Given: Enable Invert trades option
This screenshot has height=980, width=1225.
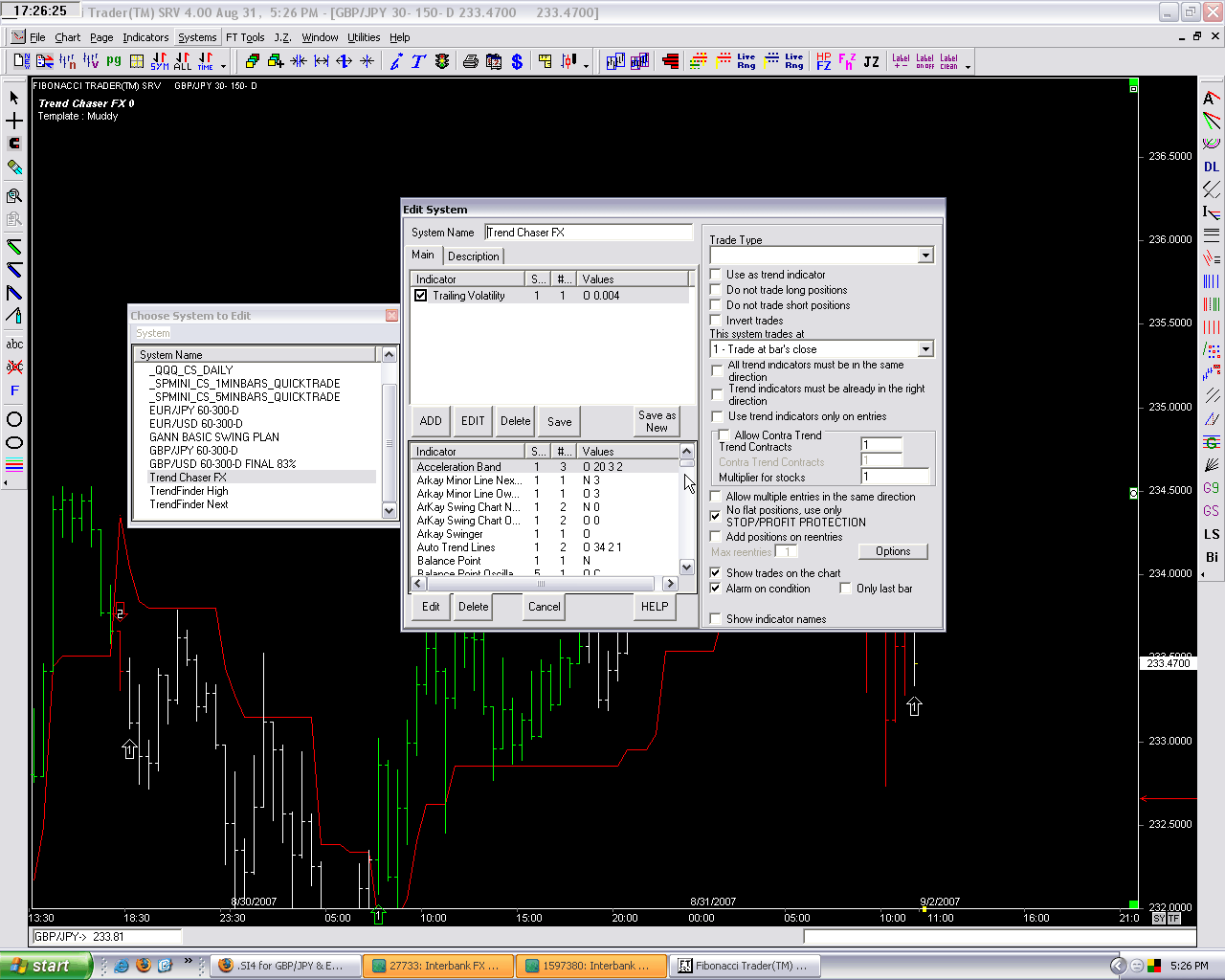Looking at the screenshot, I should pos(716,321).
